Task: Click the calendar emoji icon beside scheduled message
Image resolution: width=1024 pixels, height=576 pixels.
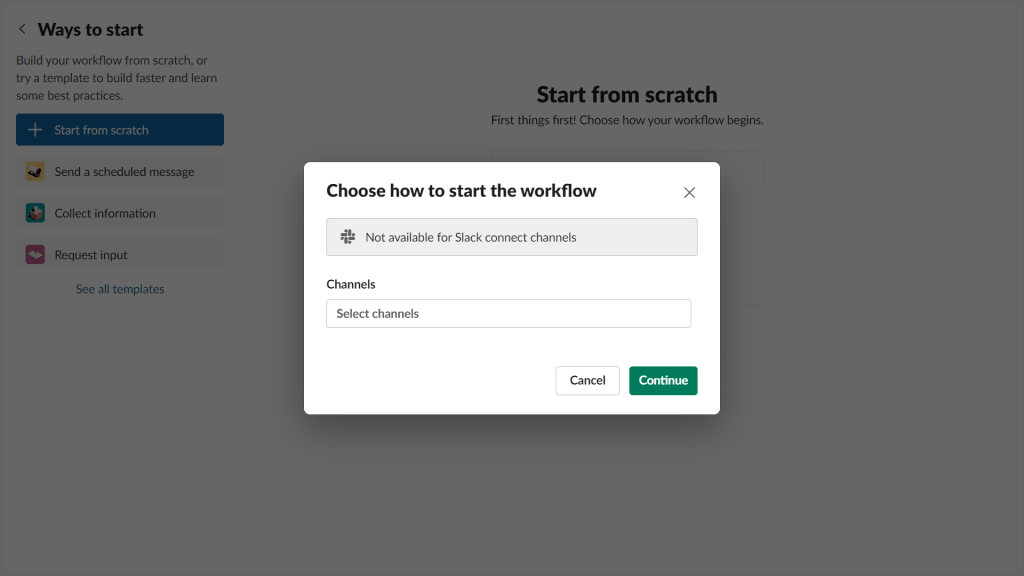Action: [33, 171]
